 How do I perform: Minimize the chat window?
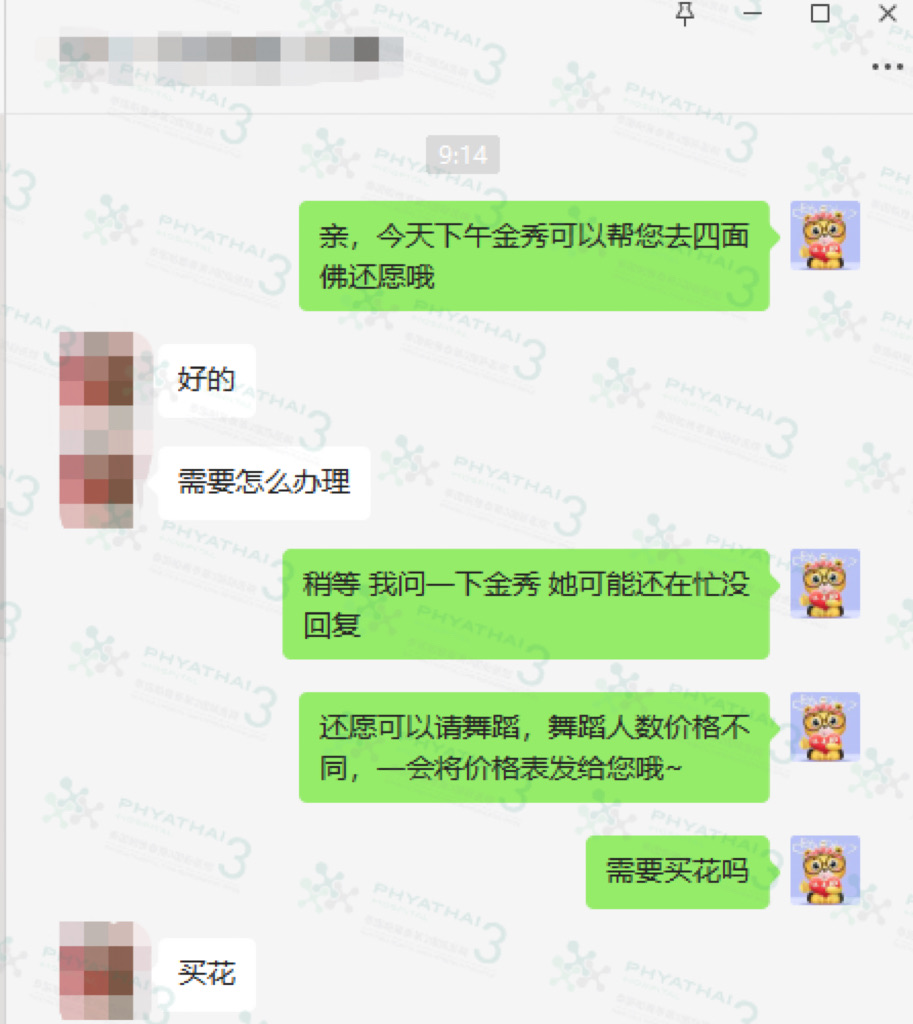tap(752, 13)
